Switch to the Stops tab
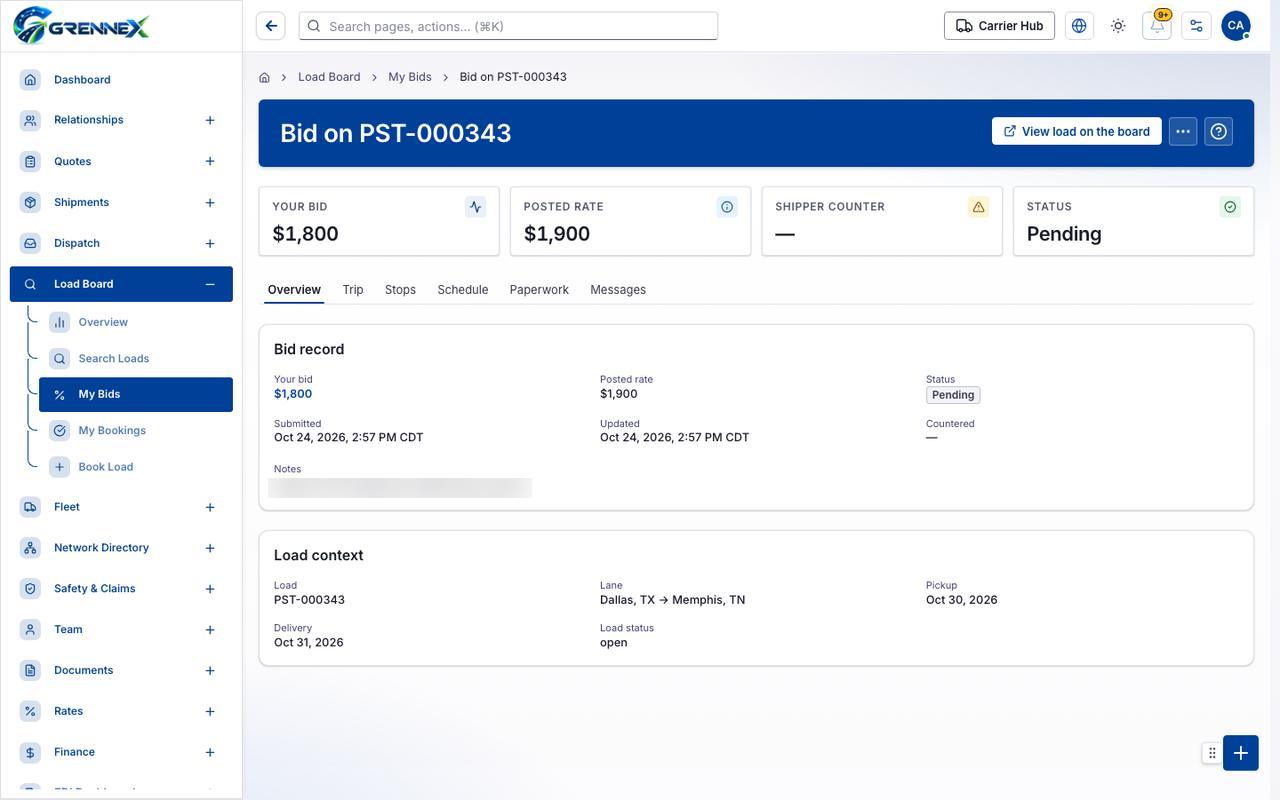Image resolution: width=1280 pixels, height=800 pixels. [400, 290]
